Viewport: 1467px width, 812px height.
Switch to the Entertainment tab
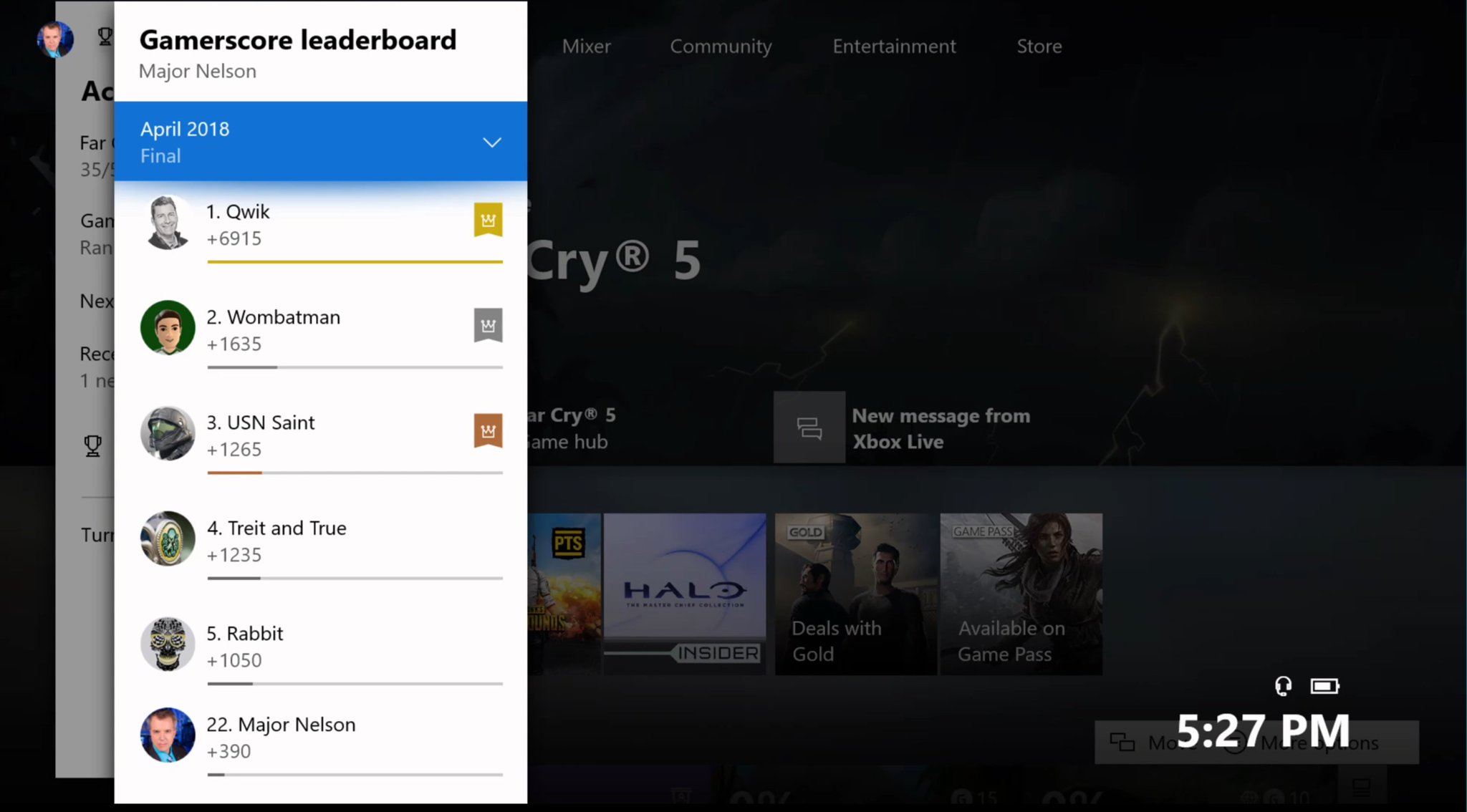tap(894, 47)
